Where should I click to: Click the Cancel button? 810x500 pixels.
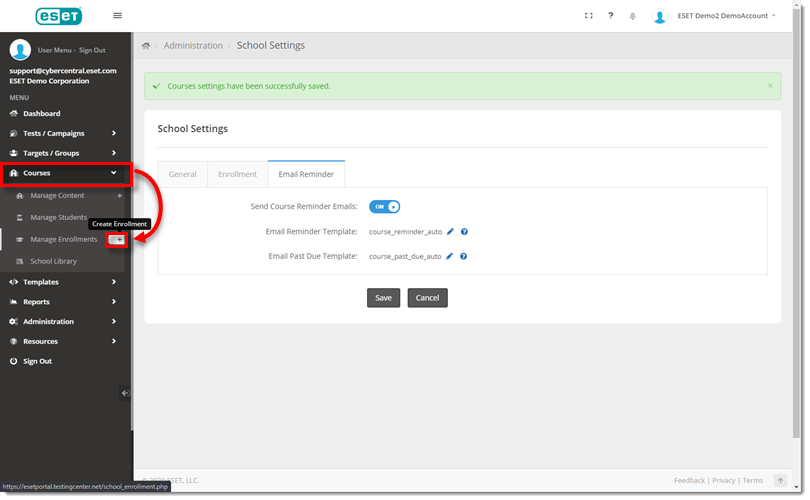tap(427, 298)
